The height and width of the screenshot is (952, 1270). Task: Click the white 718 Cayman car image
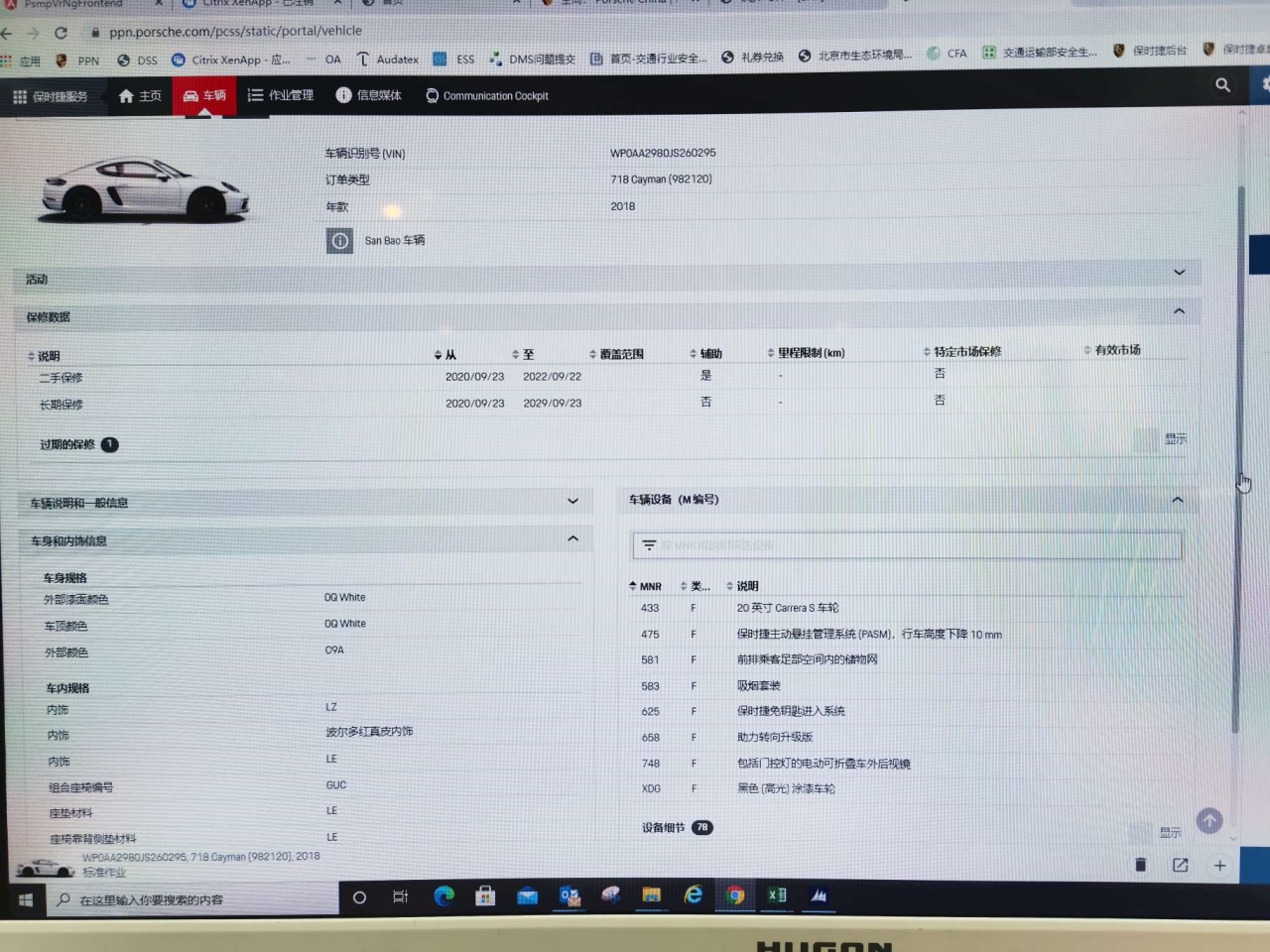[144, 188]
